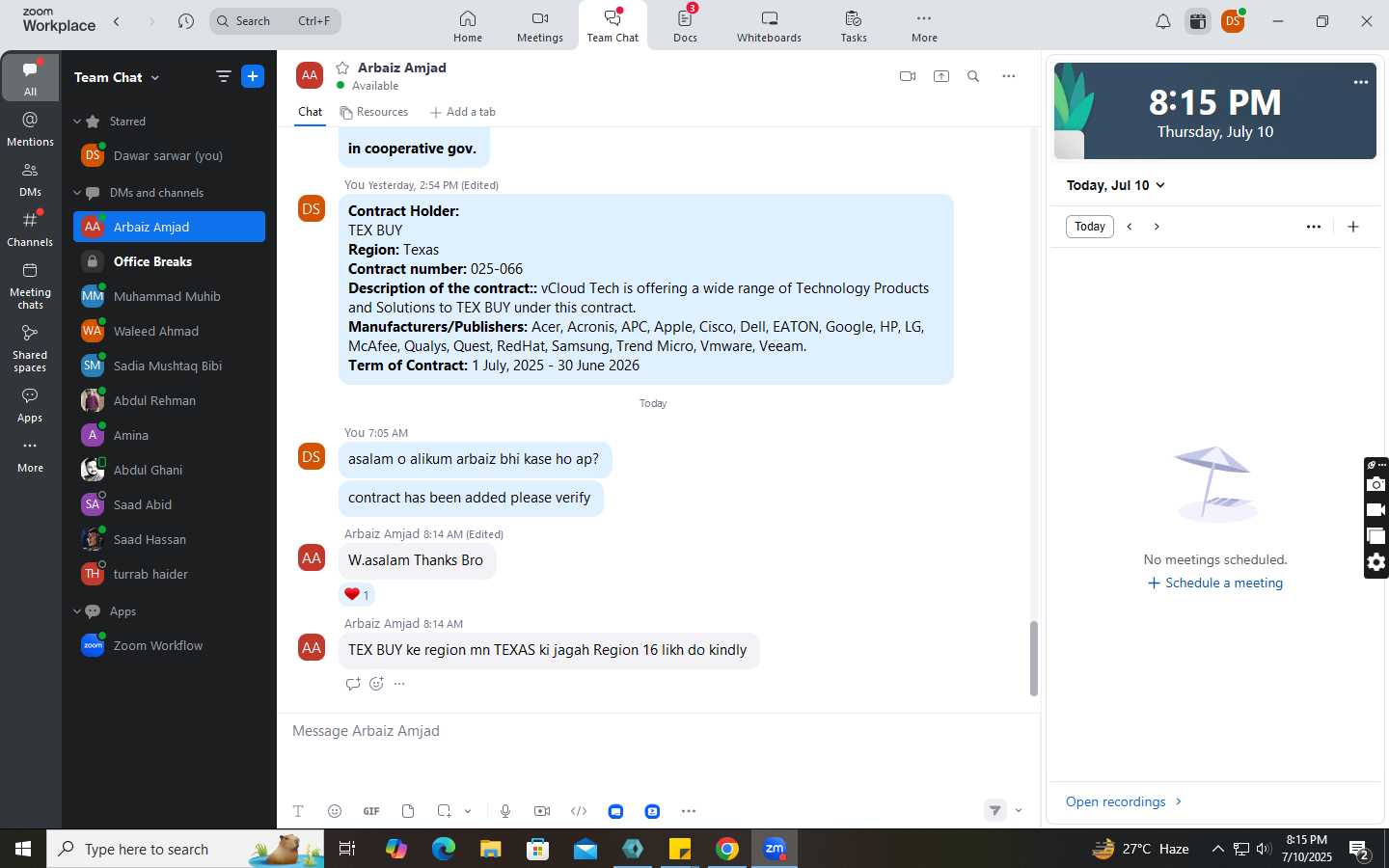Viewport: 1389px width, 868px height.
Task: Open recordings link
Action: (x=1124, y=802)
